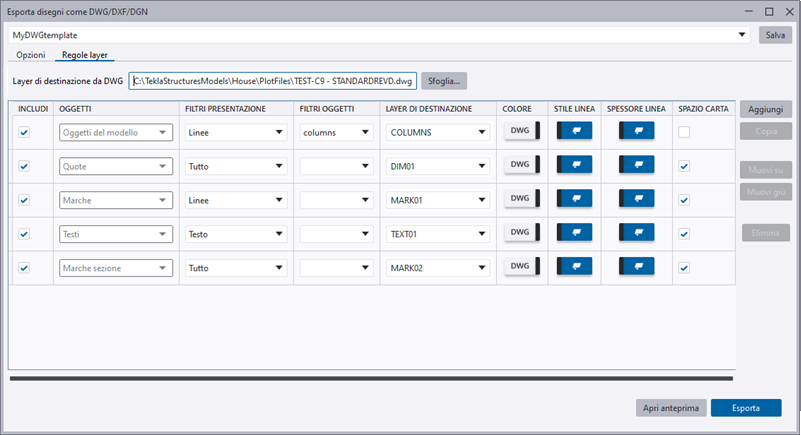Image resolution: width=801 pixels, height=435 pixels.
Task: Click the DWG destination layer file path field
Action: (272, 80)
